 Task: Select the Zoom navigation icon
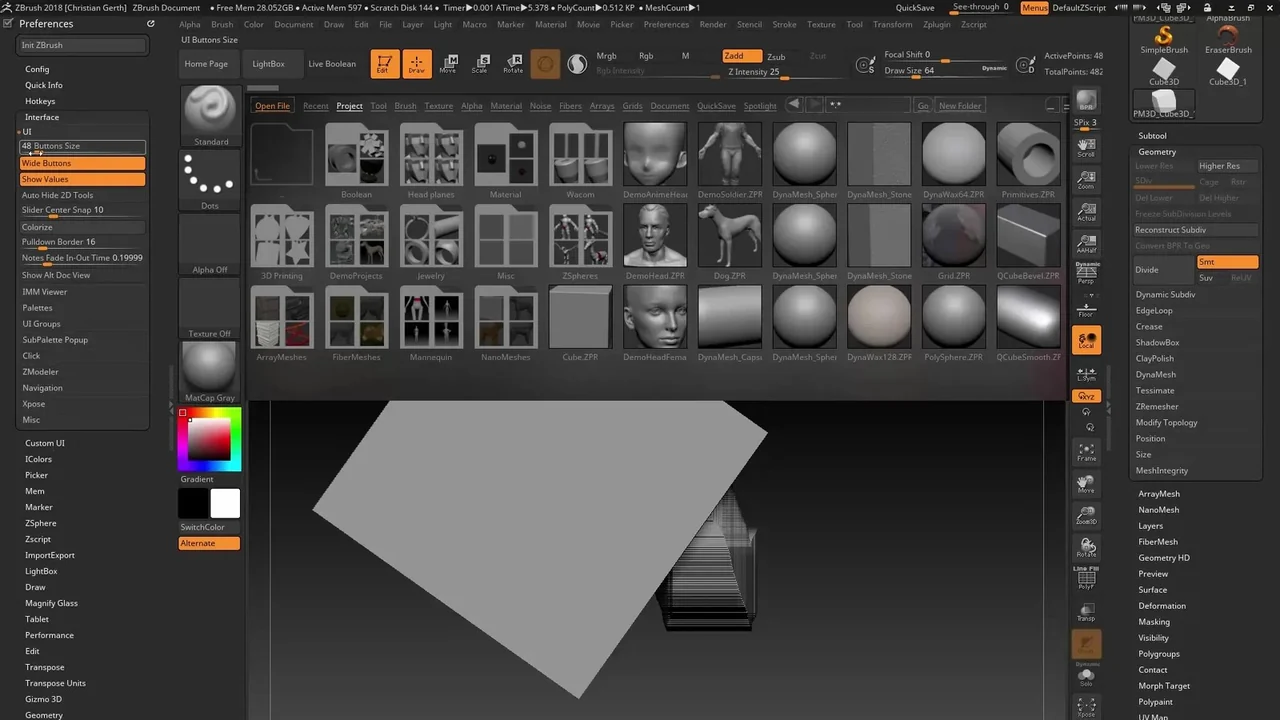pos(1086,180)
